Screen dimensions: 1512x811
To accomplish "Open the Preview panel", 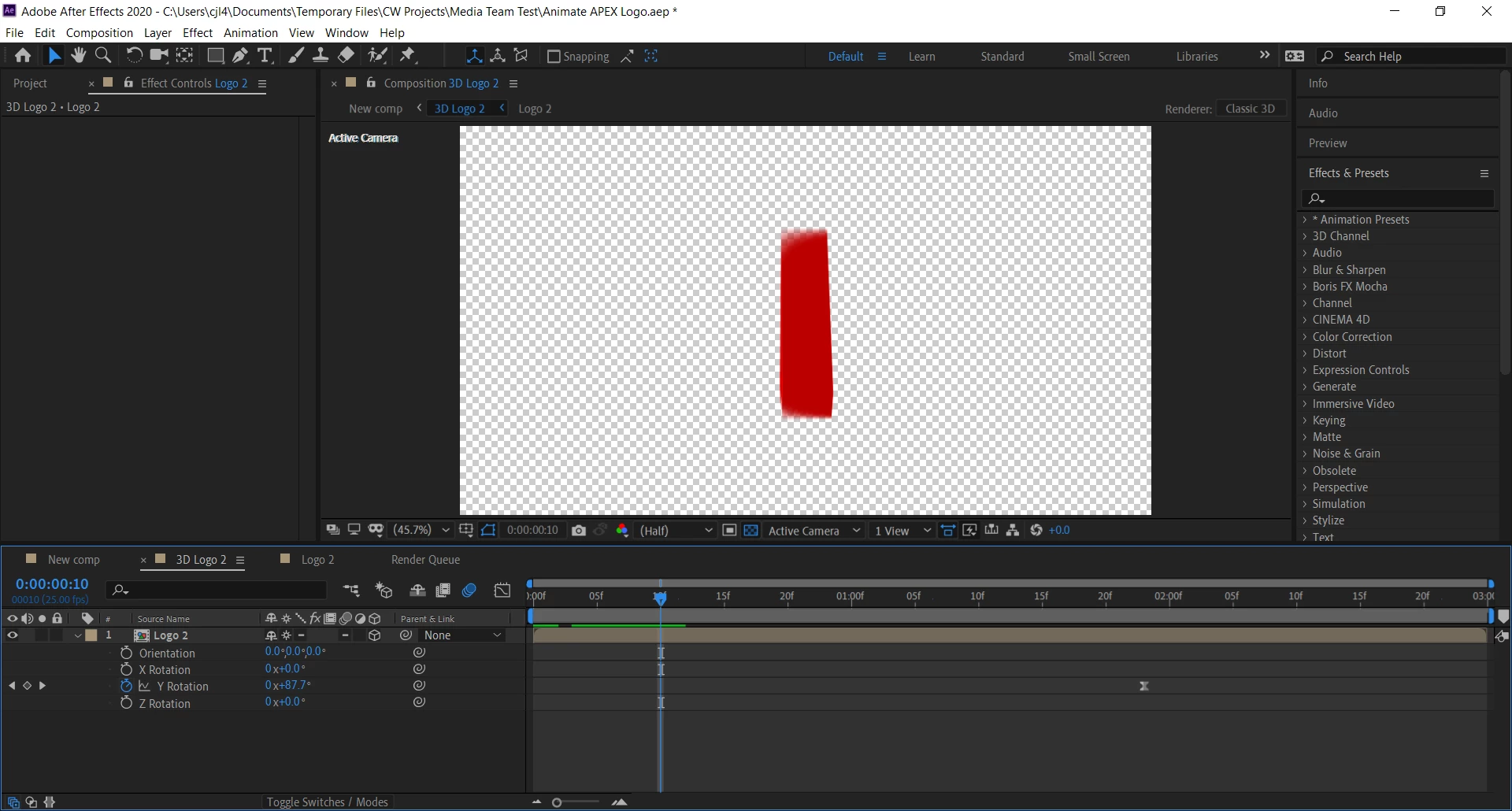I will click(x=1328, y=143).
